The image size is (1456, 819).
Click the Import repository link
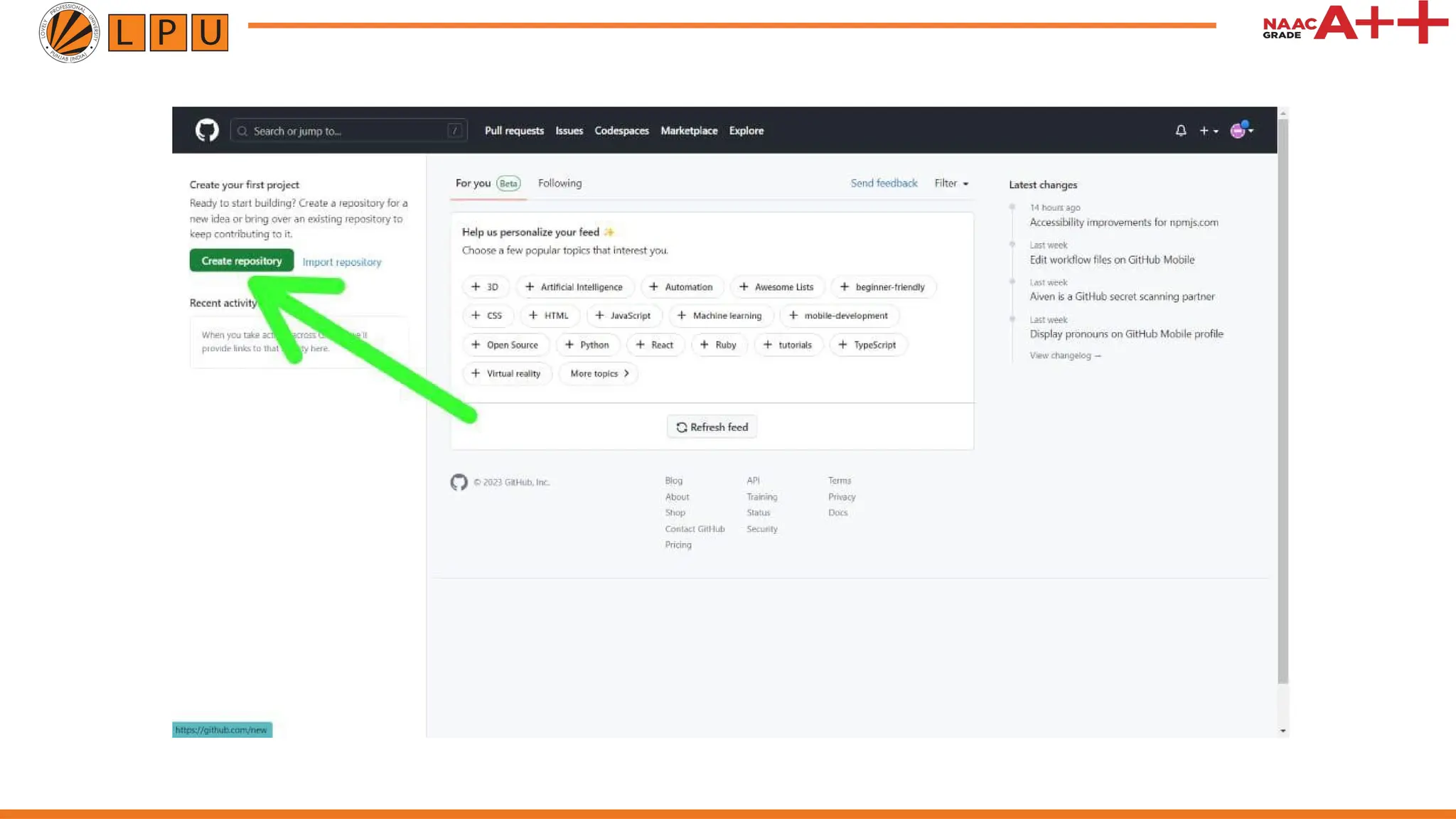[x=342, y=262]
